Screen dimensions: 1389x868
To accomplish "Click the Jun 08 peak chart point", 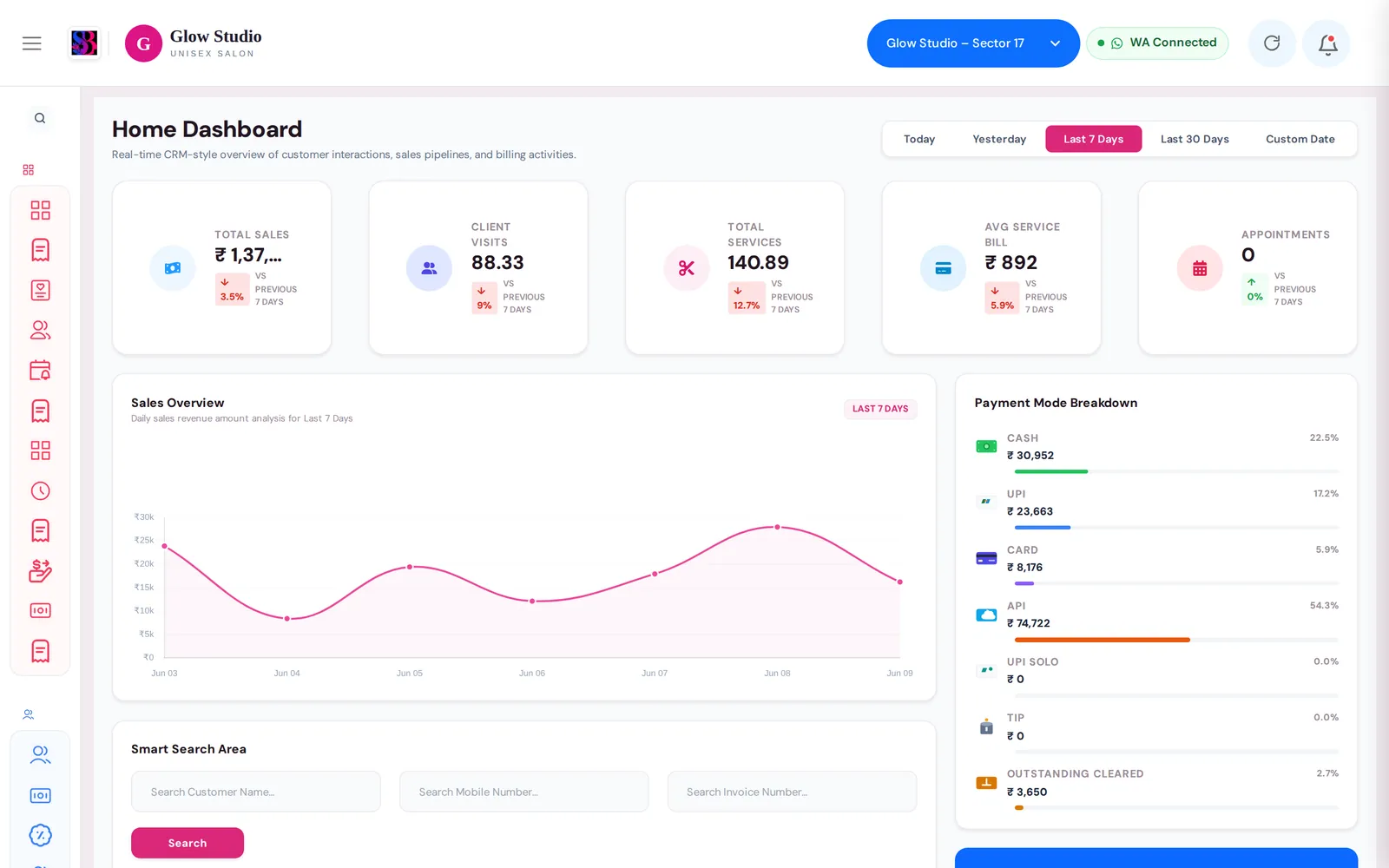I will [777, 527].
